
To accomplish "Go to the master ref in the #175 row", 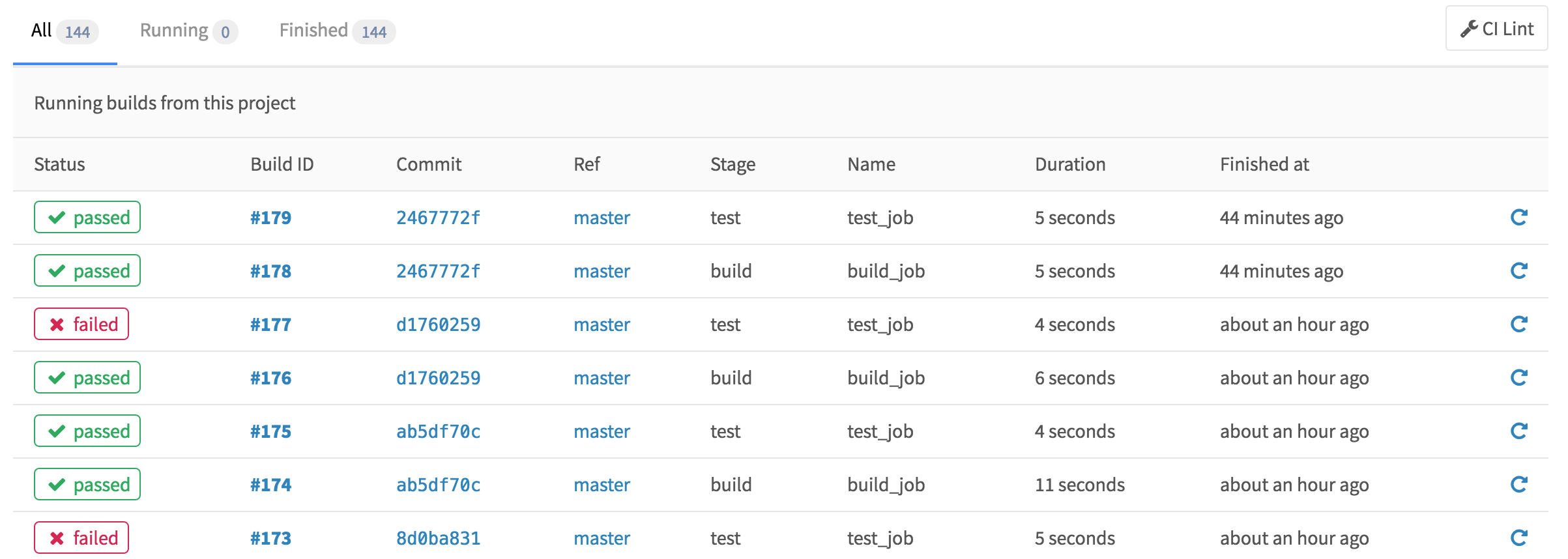I will click(x=602, y=431).
